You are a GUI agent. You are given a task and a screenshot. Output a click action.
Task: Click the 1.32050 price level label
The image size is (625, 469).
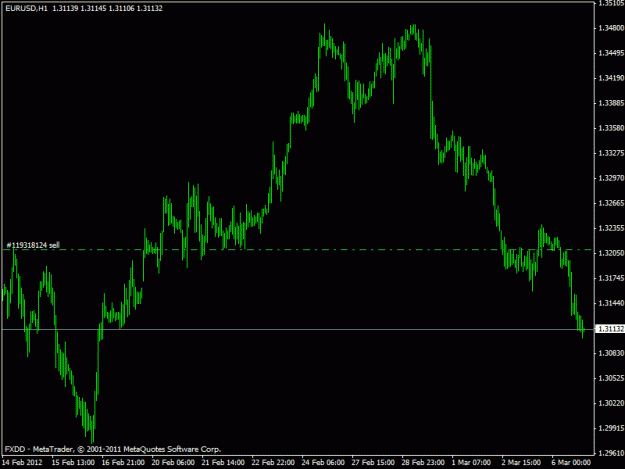[x=611, y=253]
